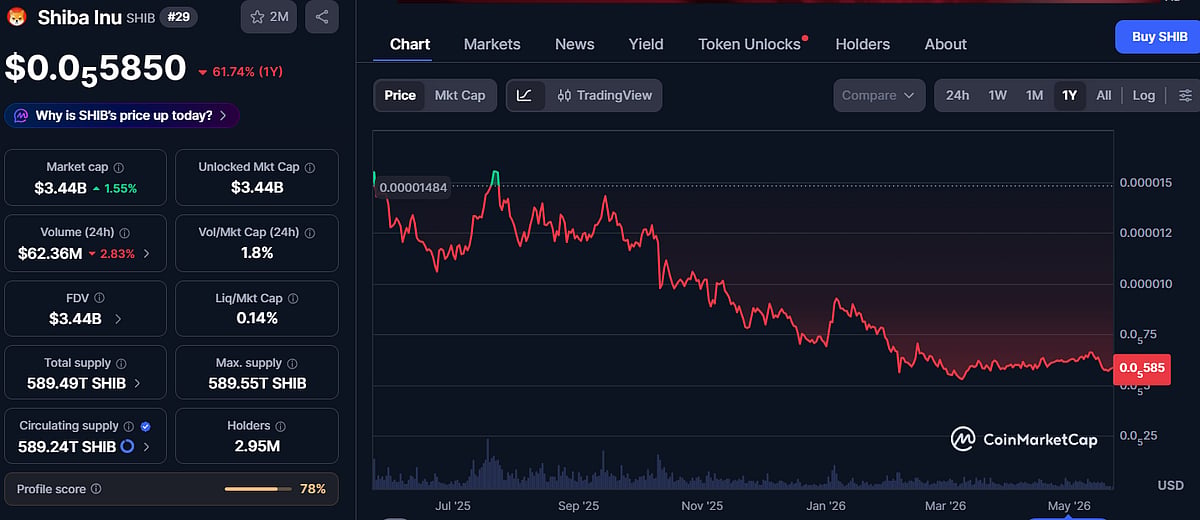Click Unlocked Mkt Cap info icon
The height and width of the screenshot is (520, 1200).
point(310,168)
